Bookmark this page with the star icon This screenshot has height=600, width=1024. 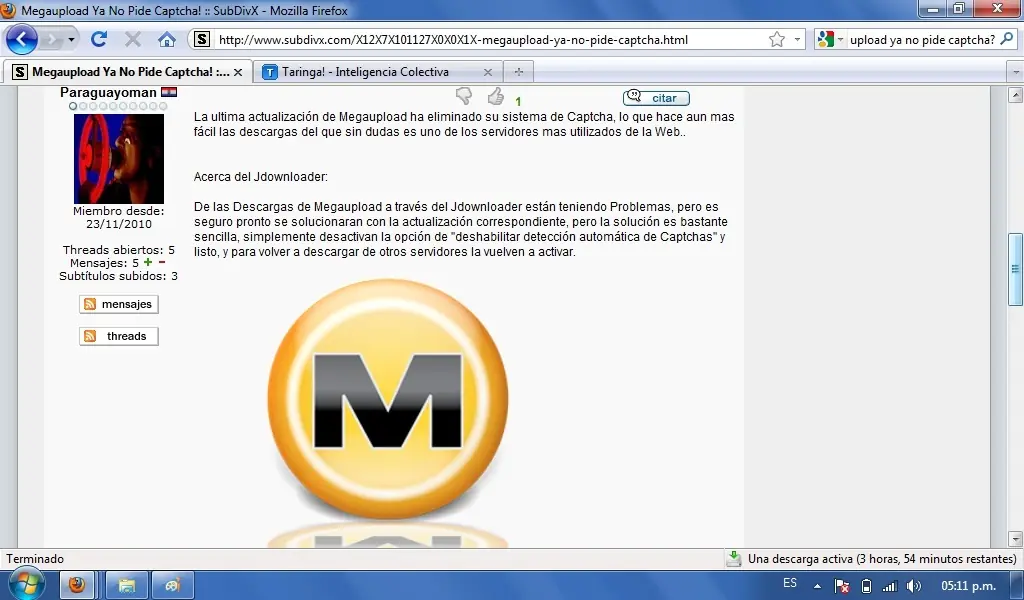(x=776, y=39)
